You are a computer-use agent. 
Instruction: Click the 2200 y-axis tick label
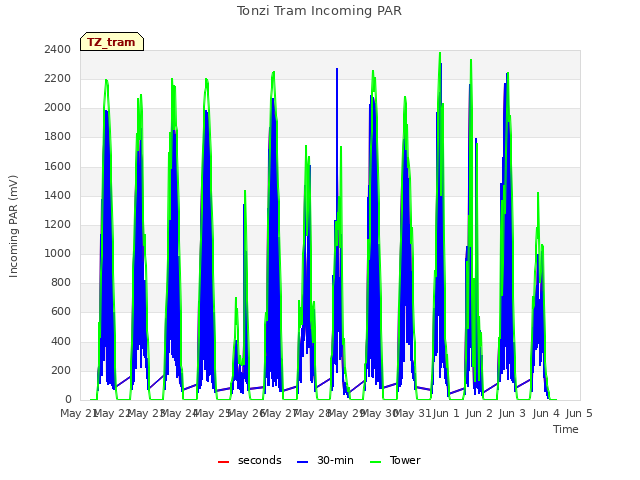coord(58,78)
